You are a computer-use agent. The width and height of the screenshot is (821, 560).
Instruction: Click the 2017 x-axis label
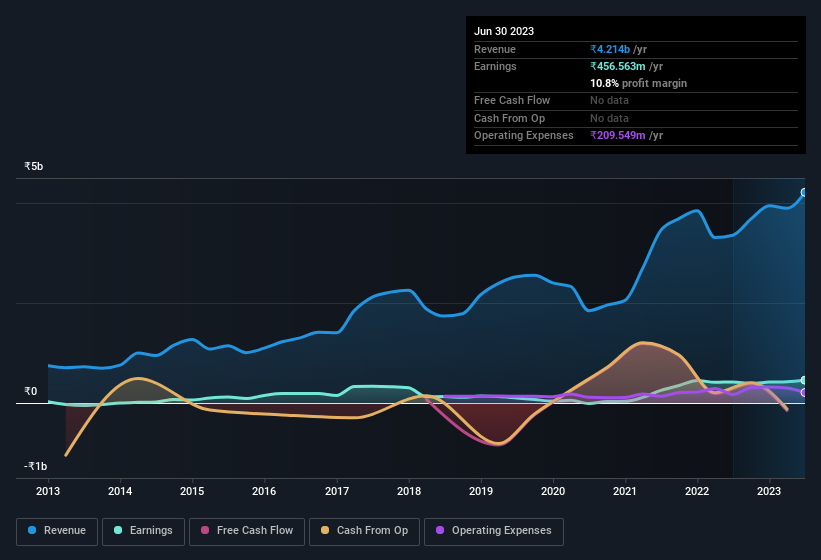pyautogui.click(x=337, y=491)
